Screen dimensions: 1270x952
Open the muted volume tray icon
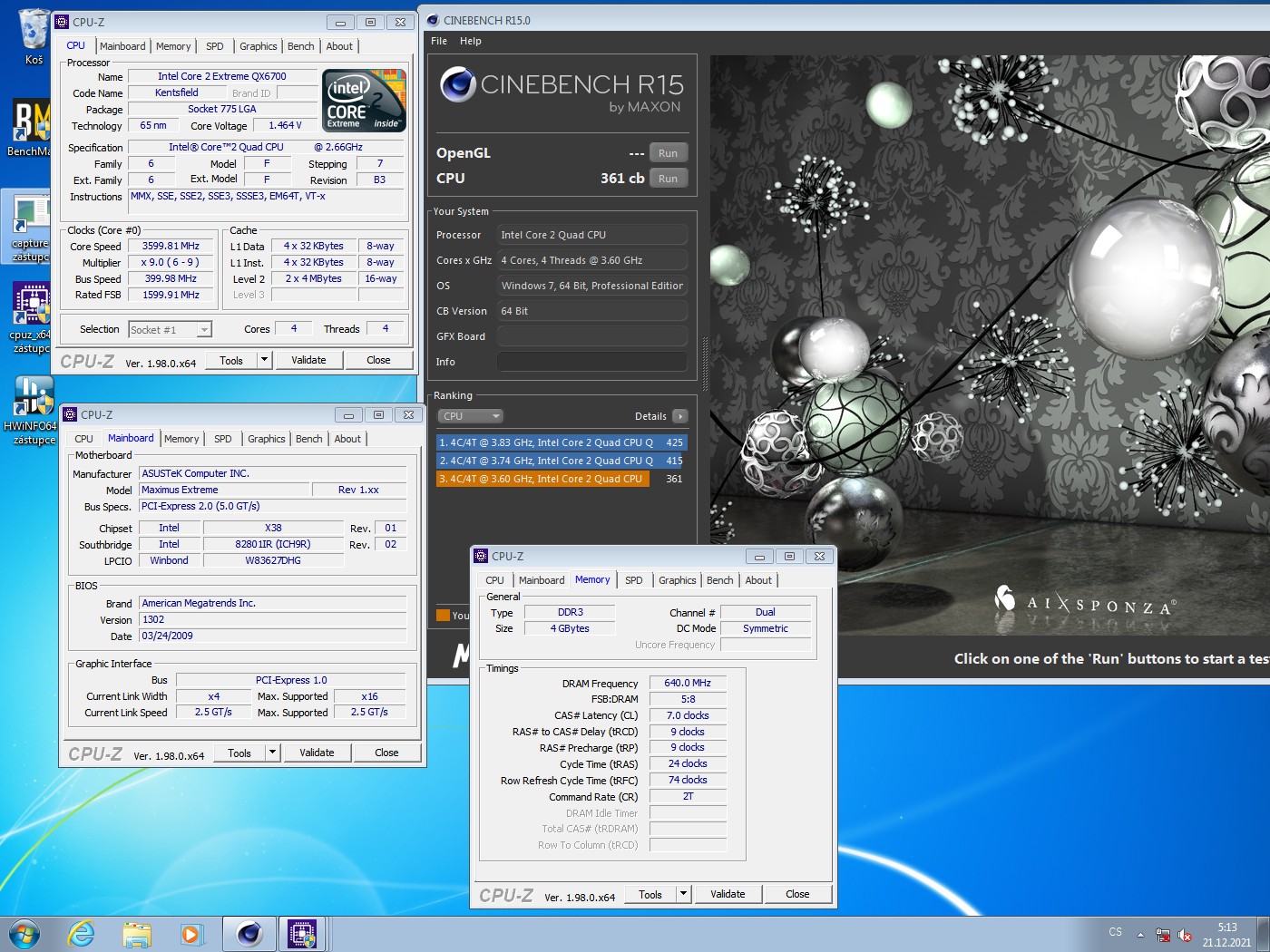pyautogui.click(x=1185, y=935)
